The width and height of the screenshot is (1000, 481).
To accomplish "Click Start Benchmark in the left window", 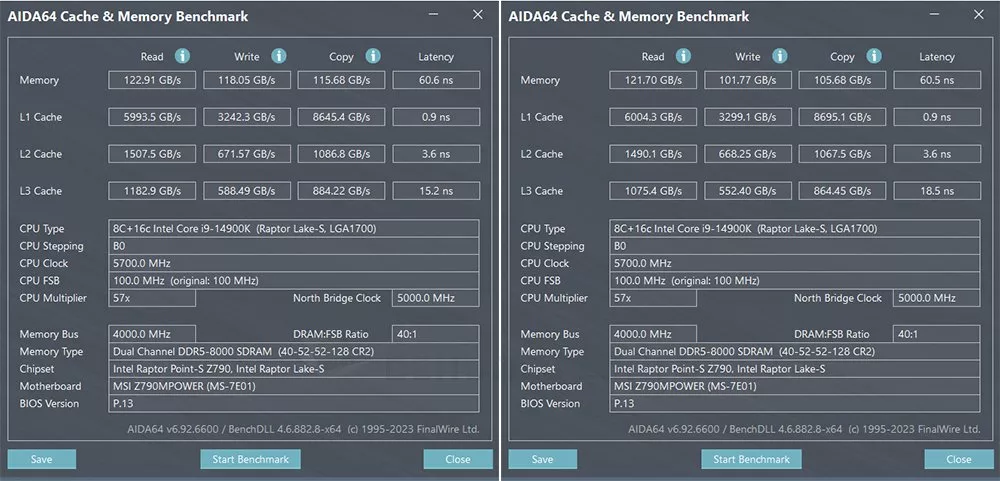I will (x=251, y=459).
